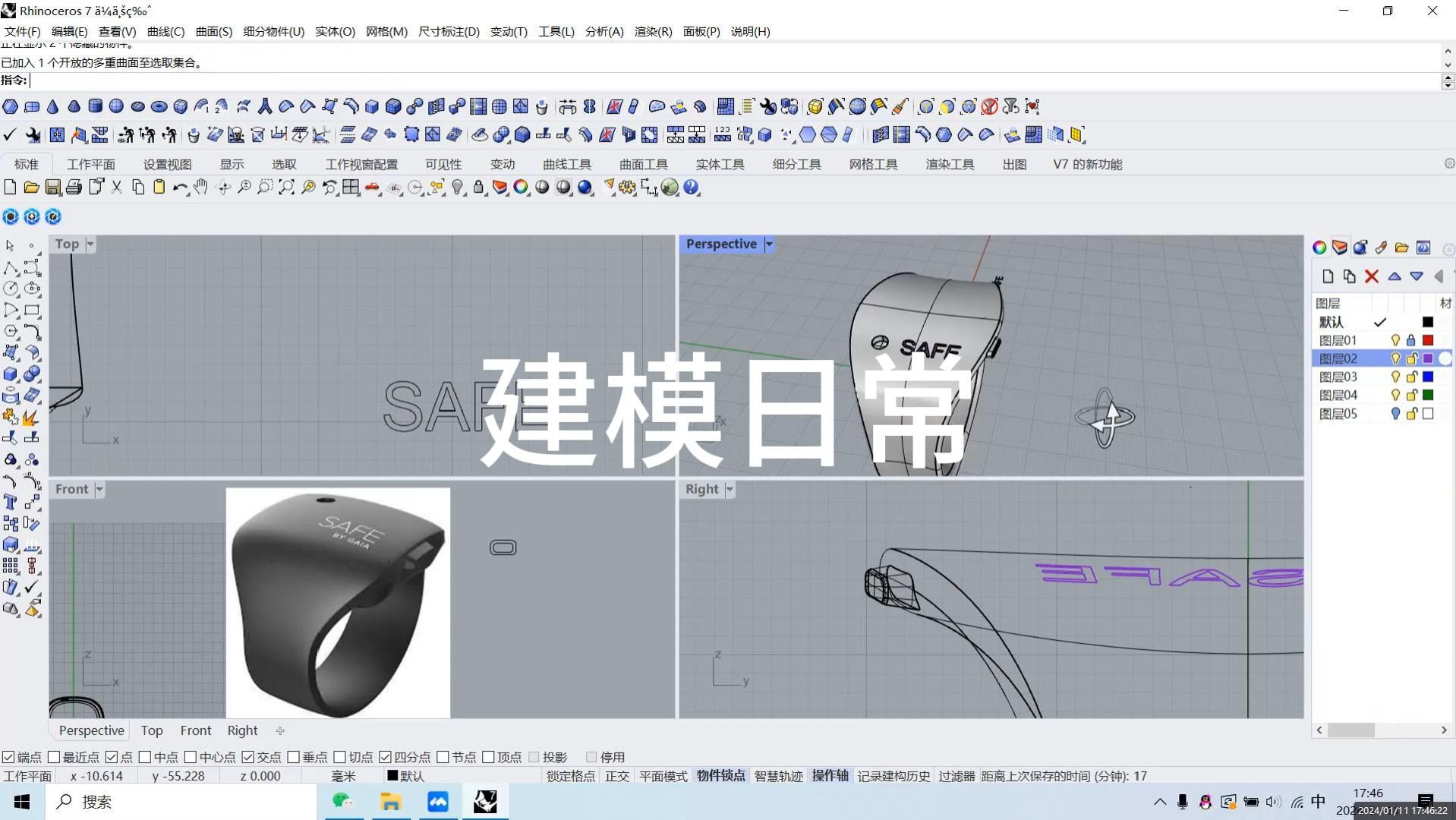The height and width of the screenshot is (820, 1456).
Task: Enable the 最近点 osnap checkbox
Action: coord(54,757)
